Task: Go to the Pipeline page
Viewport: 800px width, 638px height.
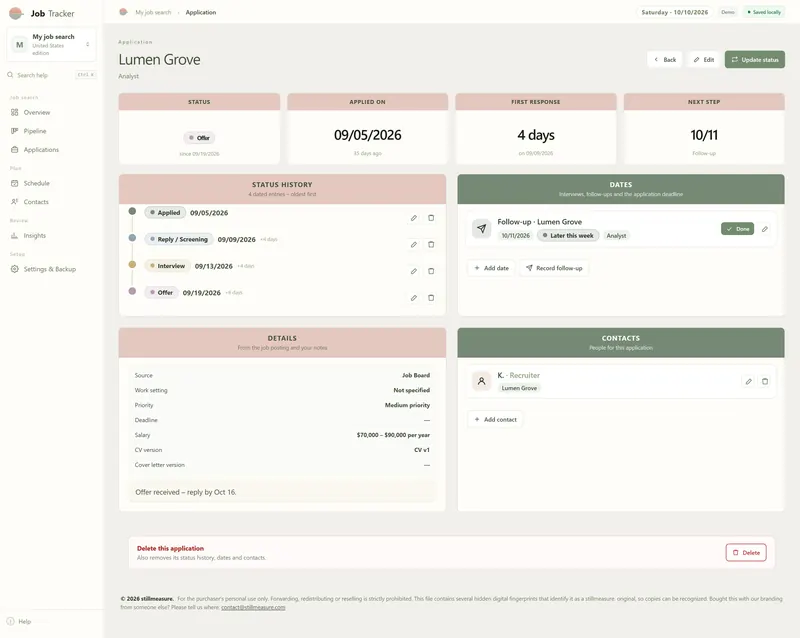Action: pyautogui.click(x=35, y=131)
